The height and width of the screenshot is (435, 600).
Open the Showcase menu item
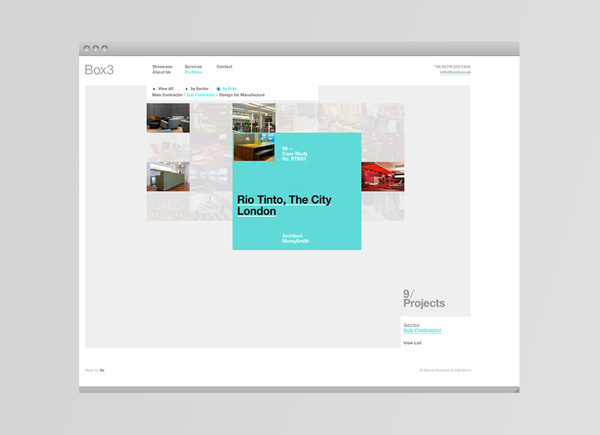(x=162, y=67)
